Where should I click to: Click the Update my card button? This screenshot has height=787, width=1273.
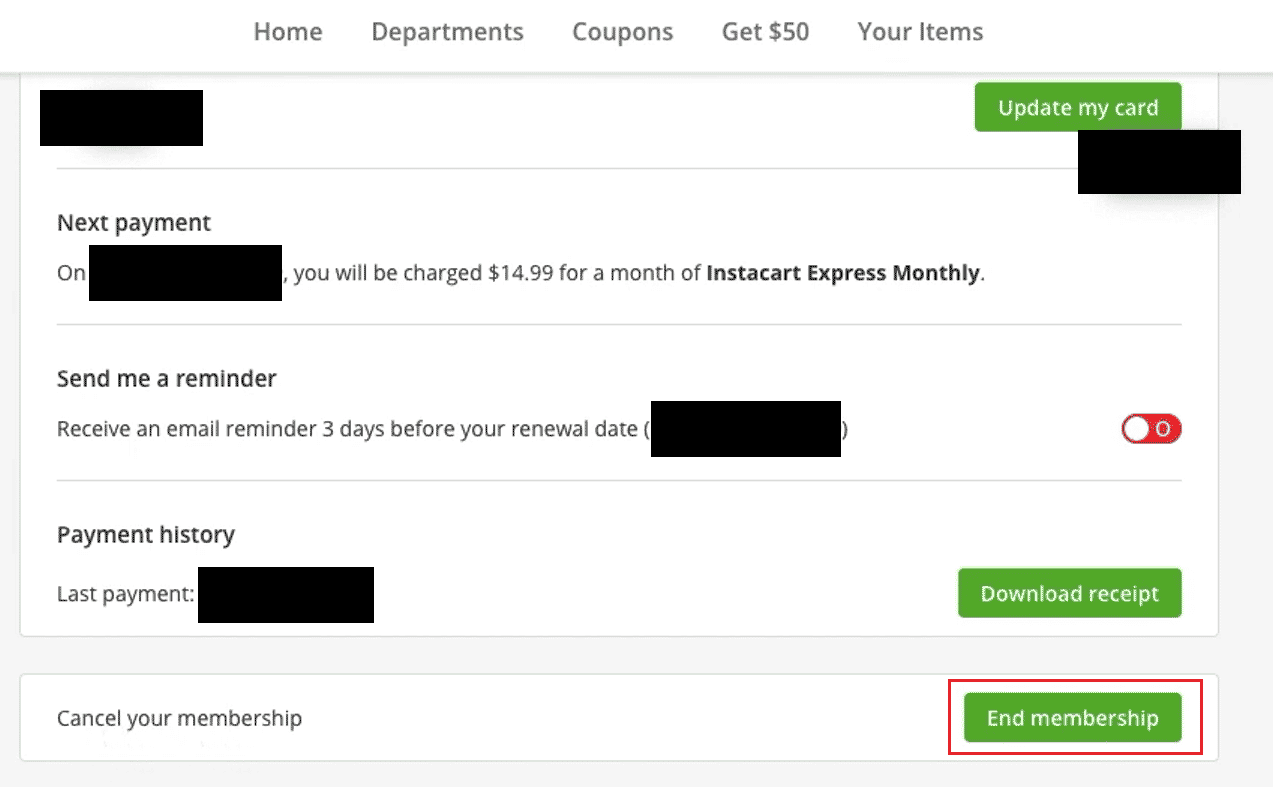[1078, 107]
